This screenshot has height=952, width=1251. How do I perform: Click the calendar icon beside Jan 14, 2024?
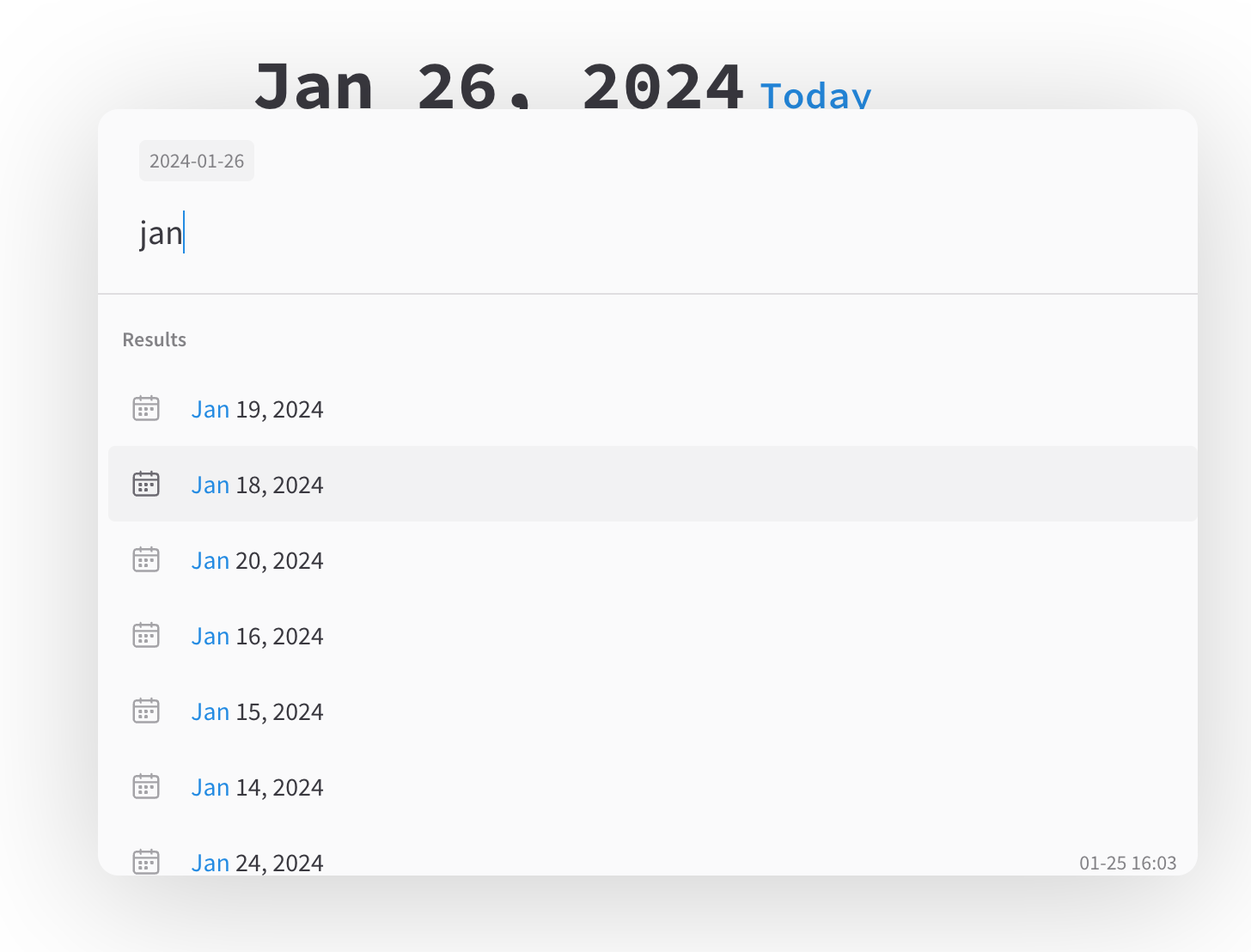[146, 787]
